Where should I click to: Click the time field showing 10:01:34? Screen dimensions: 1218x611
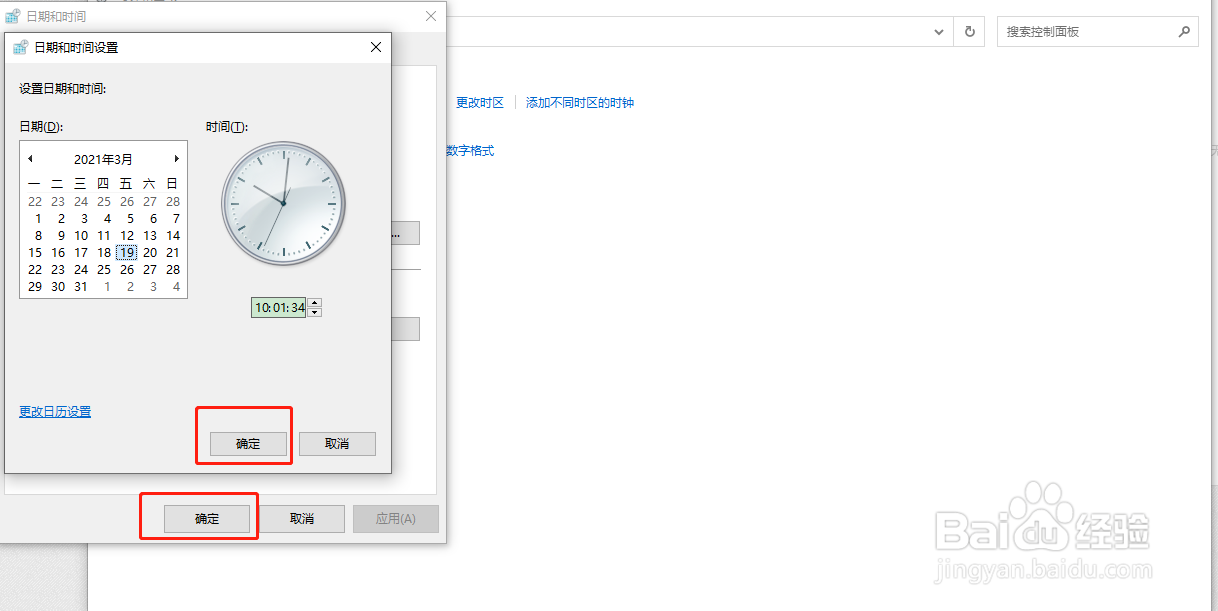pos(280,307)
